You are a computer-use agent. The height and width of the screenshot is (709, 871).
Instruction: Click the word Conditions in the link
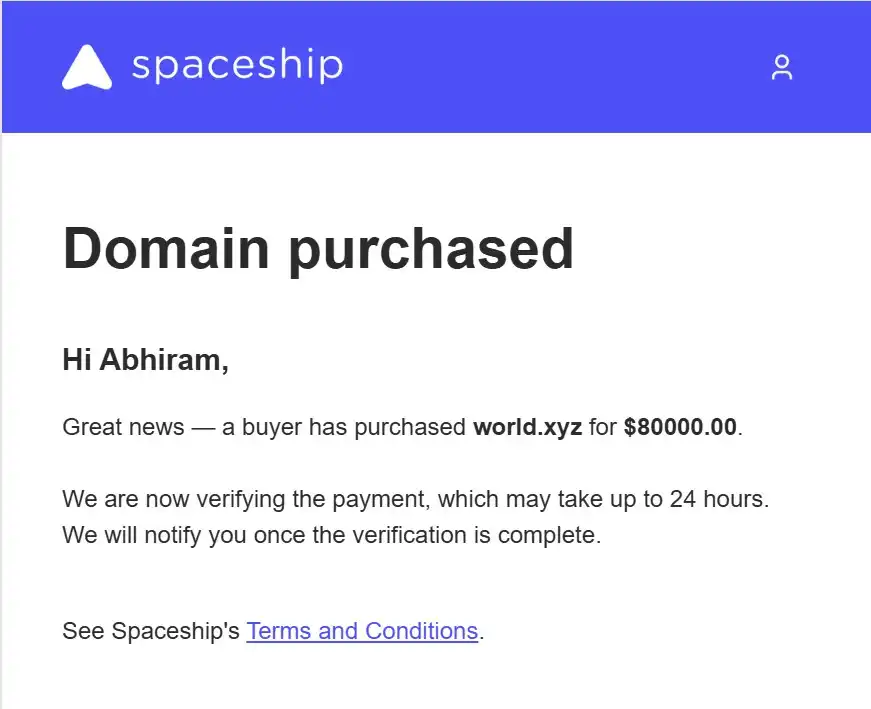(422, 631)
